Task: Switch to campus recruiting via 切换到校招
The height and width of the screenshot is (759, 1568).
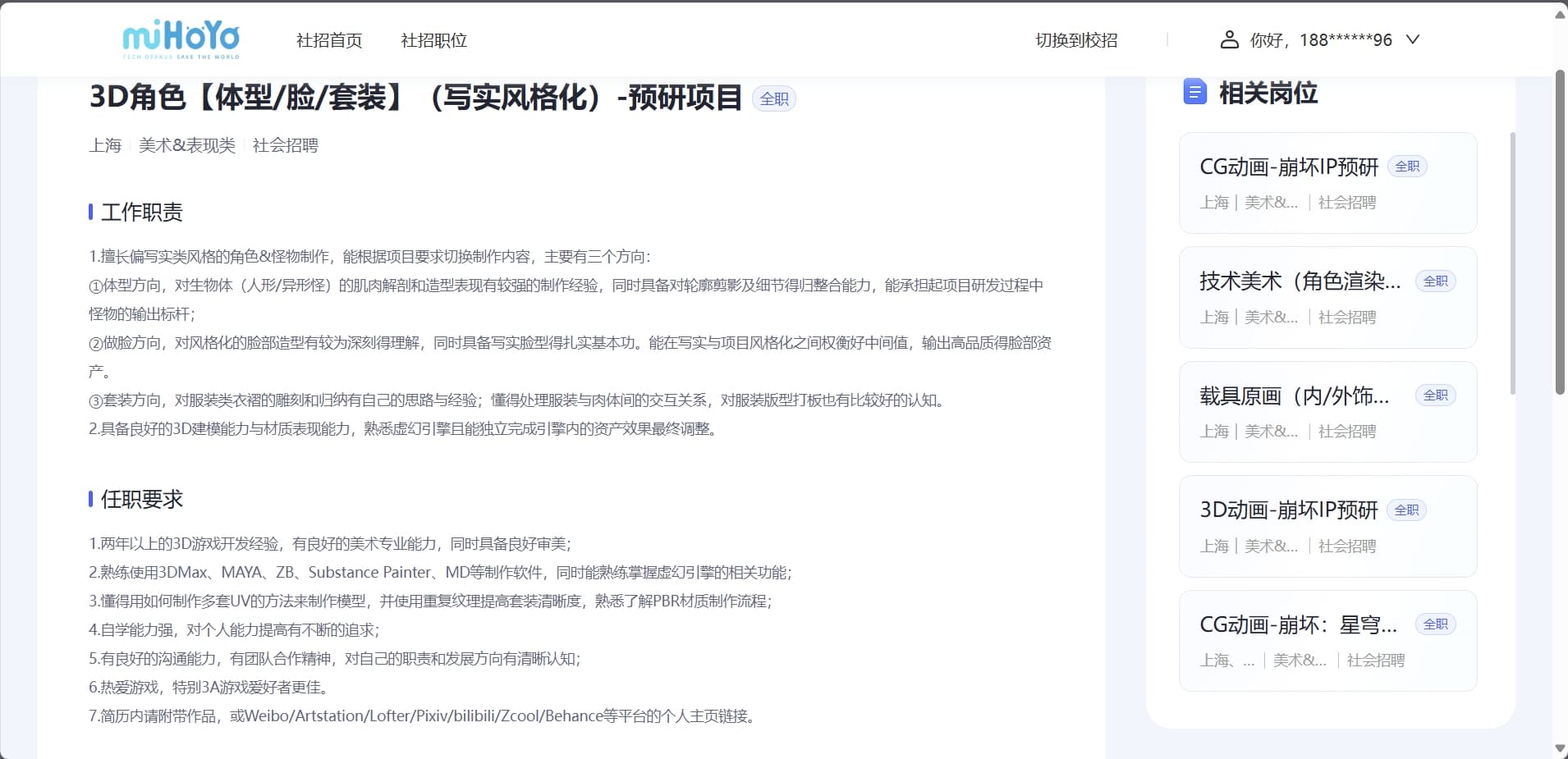Action: click(1076, 40)
